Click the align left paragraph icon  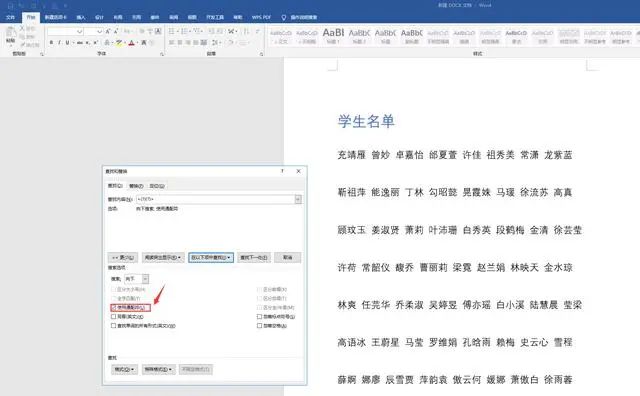172,42
